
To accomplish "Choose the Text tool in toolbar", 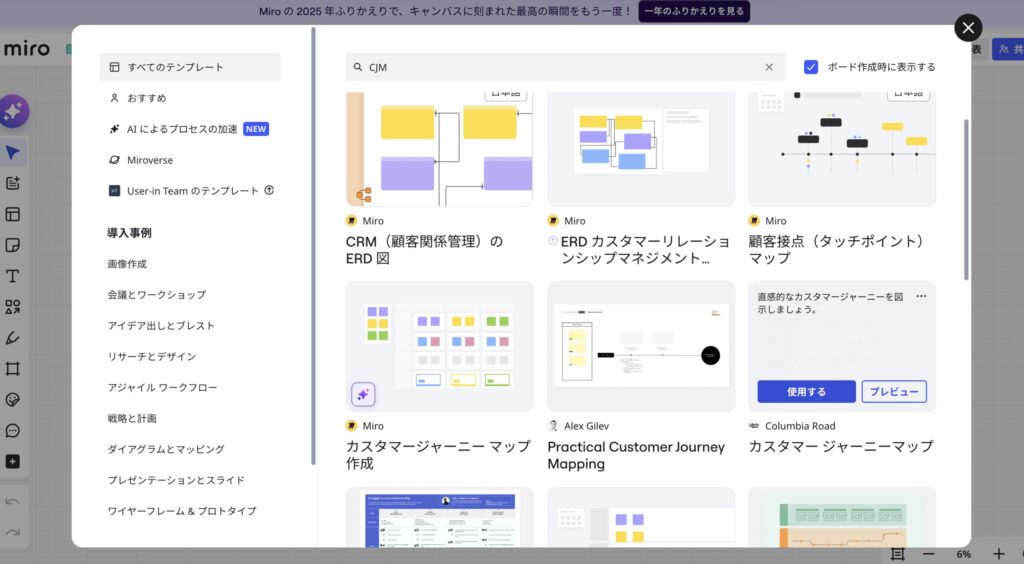I will pos(13,276).
